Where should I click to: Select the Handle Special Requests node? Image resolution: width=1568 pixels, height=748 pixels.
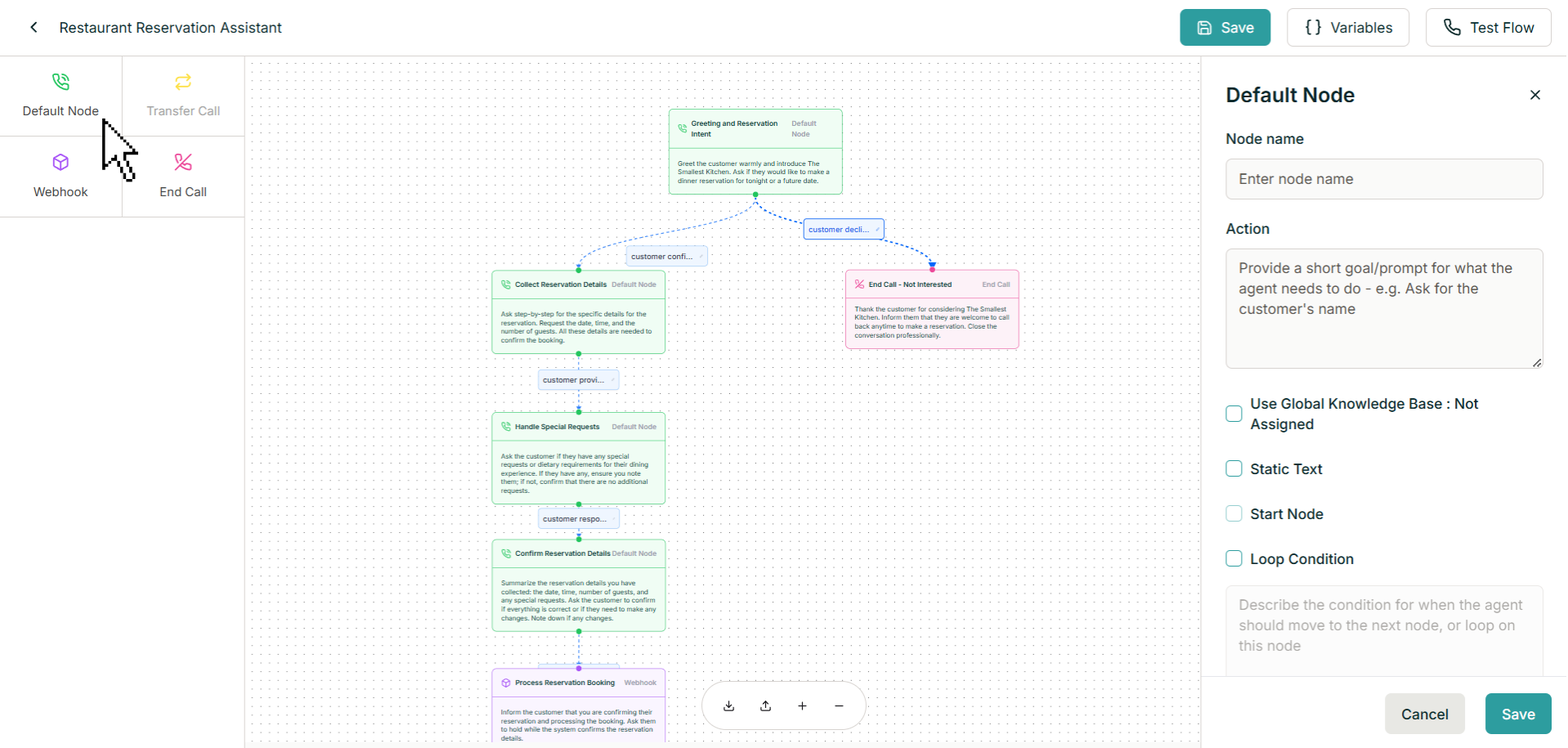578,459
